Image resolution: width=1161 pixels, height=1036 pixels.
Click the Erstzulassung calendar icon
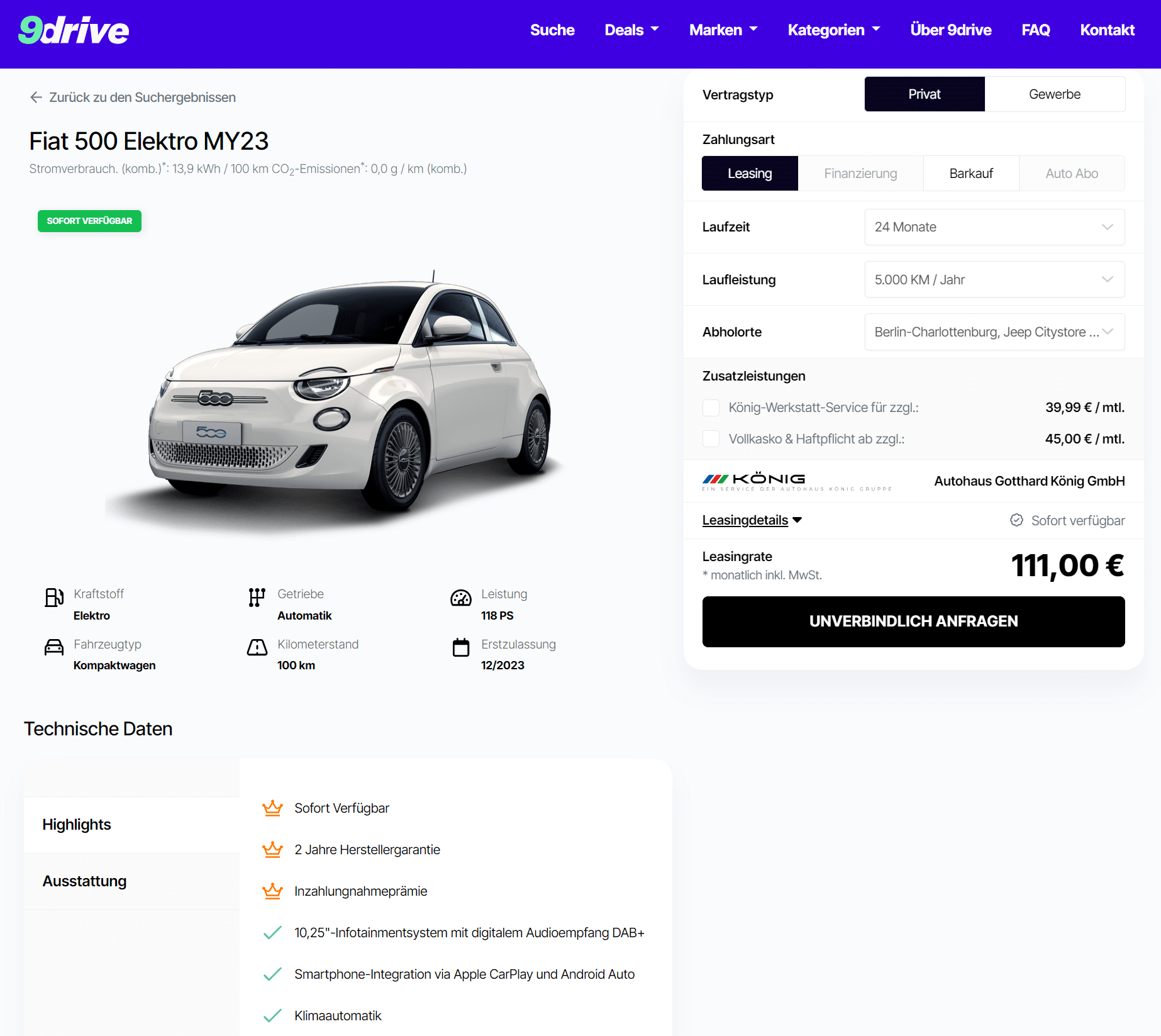[461, 647]
